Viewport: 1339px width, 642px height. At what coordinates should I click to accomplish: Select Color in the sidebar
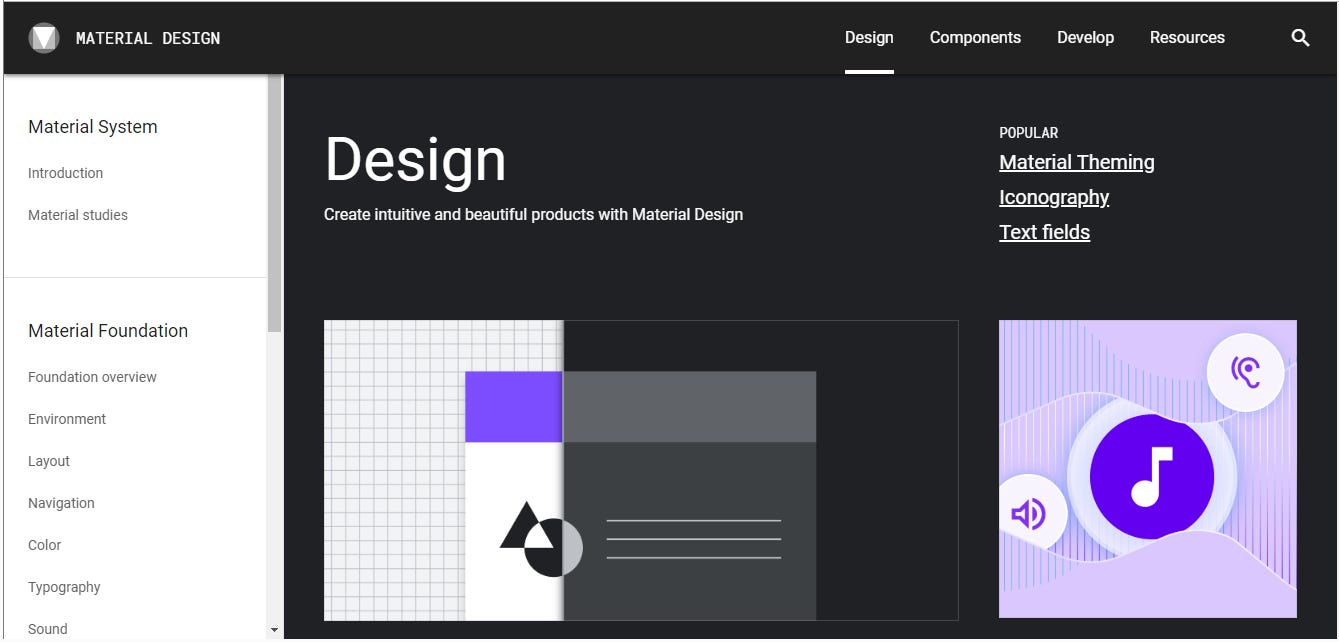[x=45, y=545]
